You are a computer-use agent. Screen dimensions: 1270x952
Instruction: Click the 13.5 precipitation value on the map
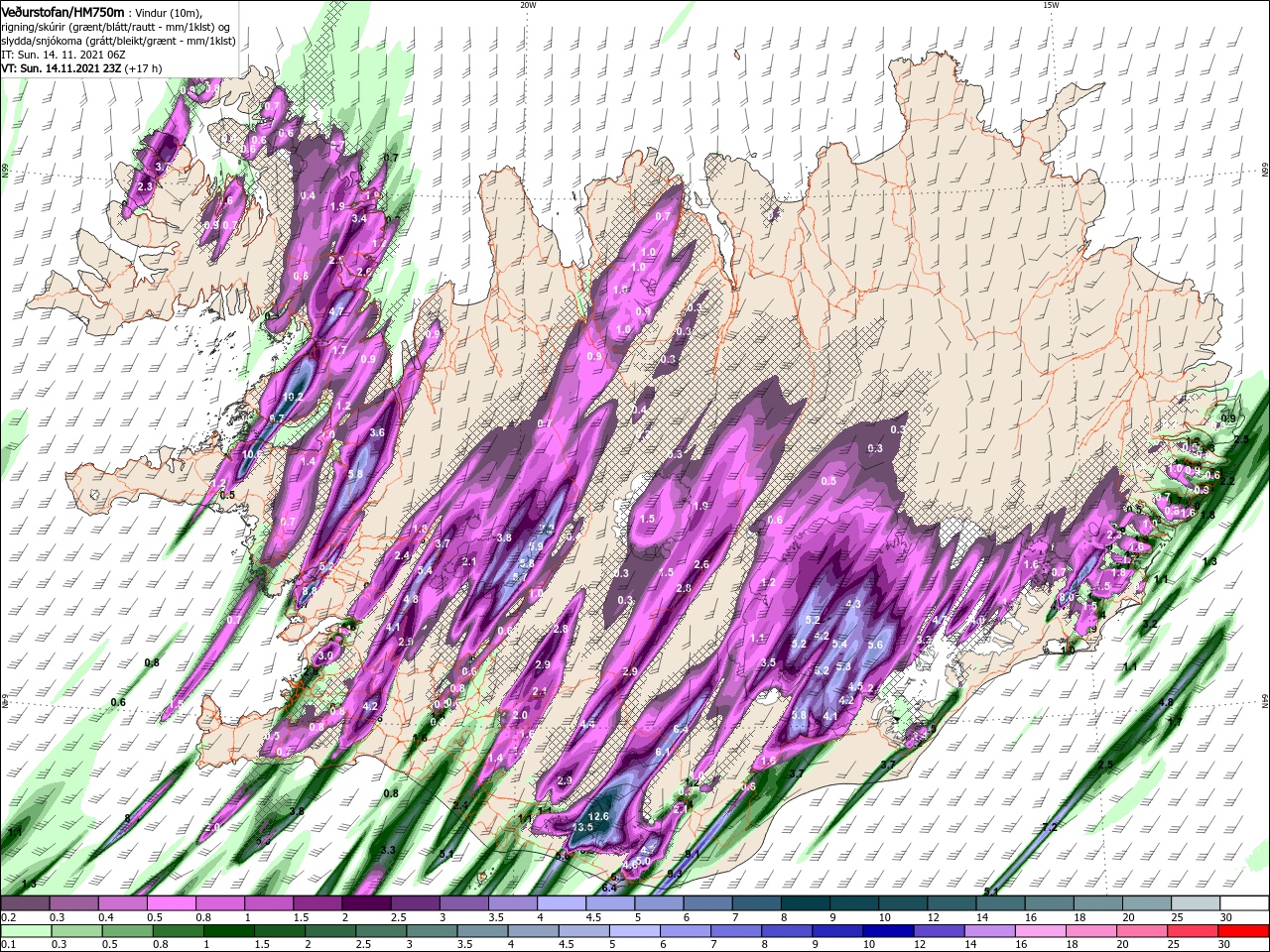pos(583,827)
